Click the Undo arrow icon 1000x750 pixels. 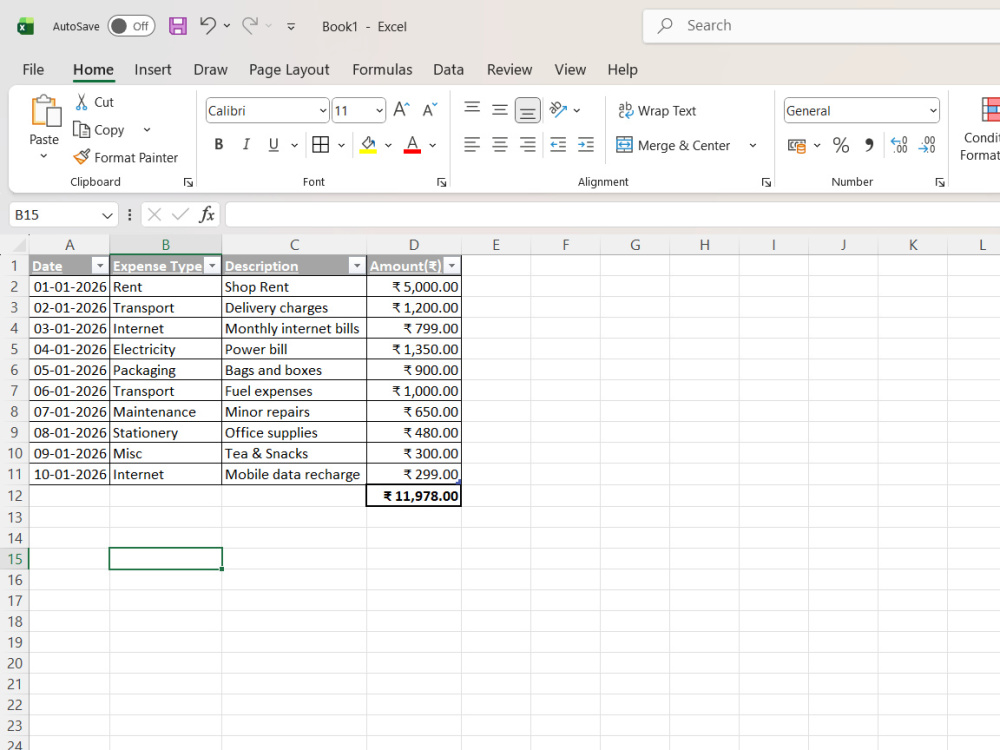tap(208, 26)
